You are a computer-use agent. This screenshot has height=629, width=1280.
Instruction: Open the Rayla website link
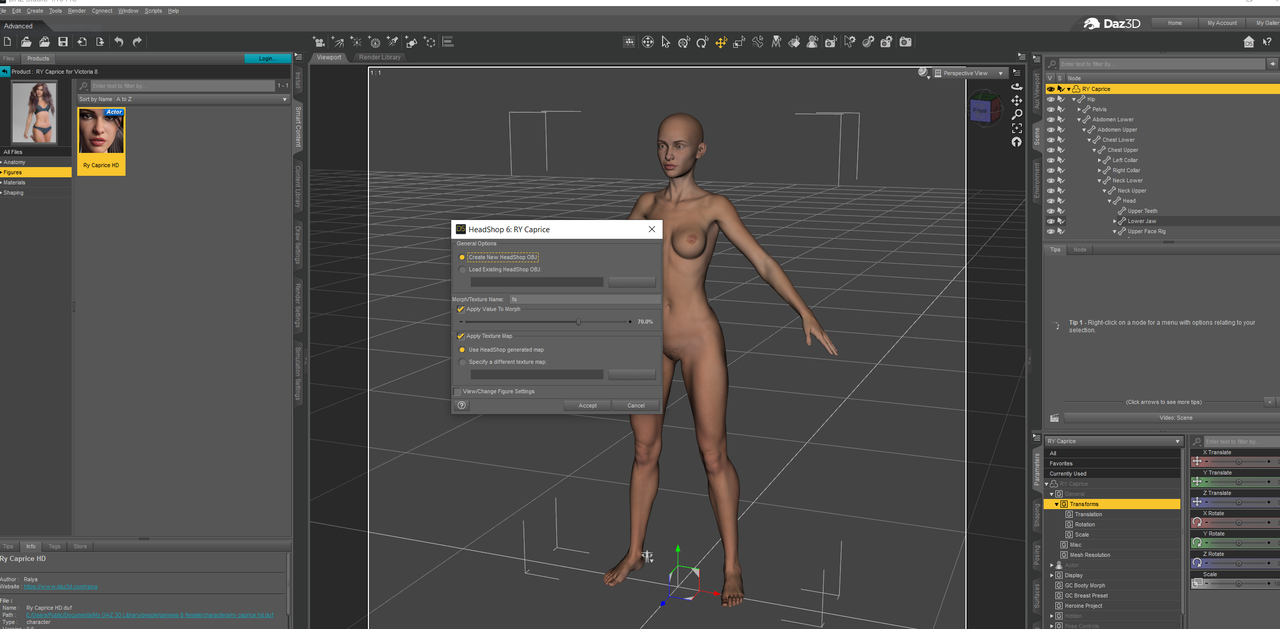pos(61,586)
